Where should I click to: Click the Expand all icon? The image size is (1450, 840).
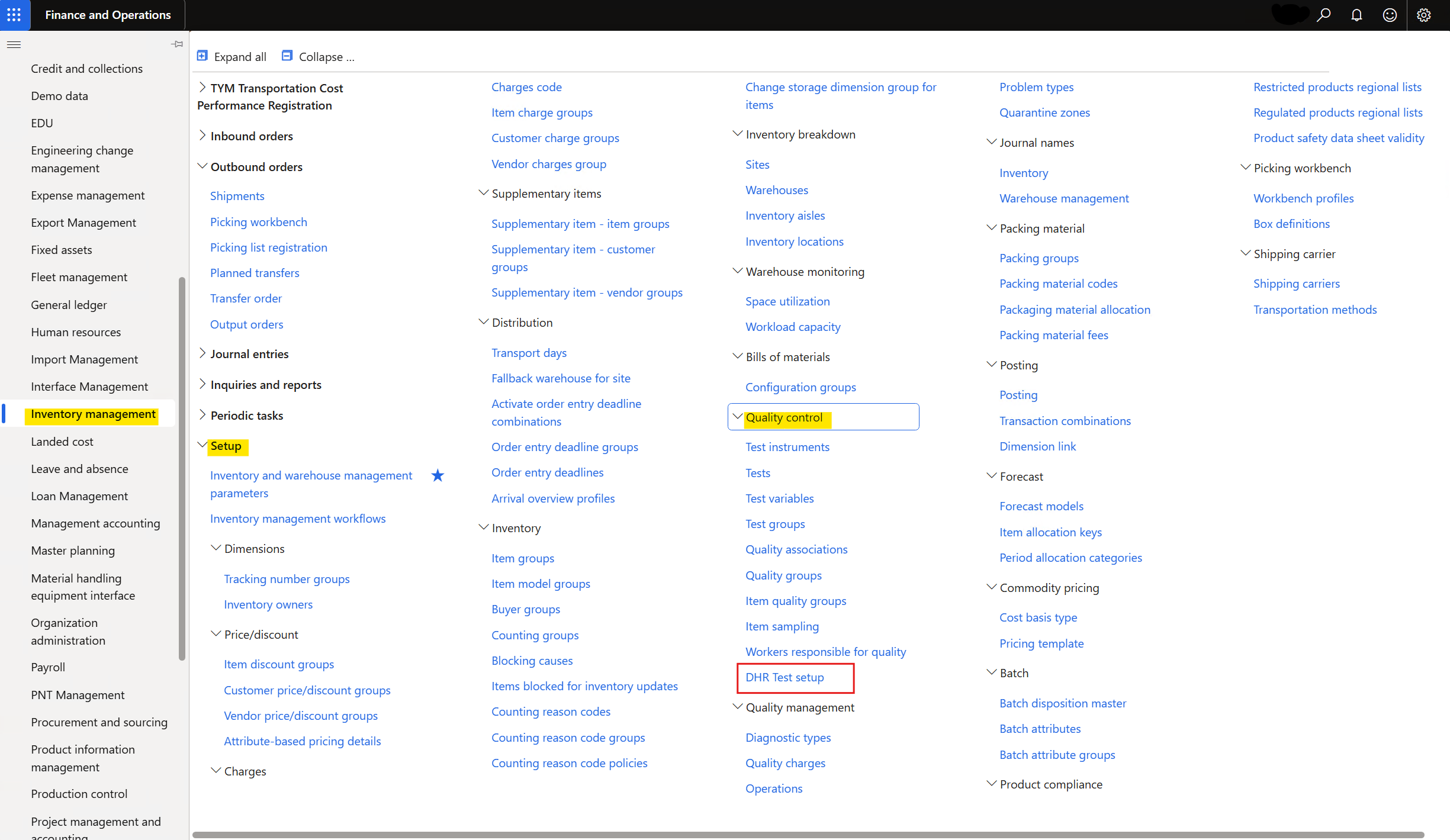(202, 56)
